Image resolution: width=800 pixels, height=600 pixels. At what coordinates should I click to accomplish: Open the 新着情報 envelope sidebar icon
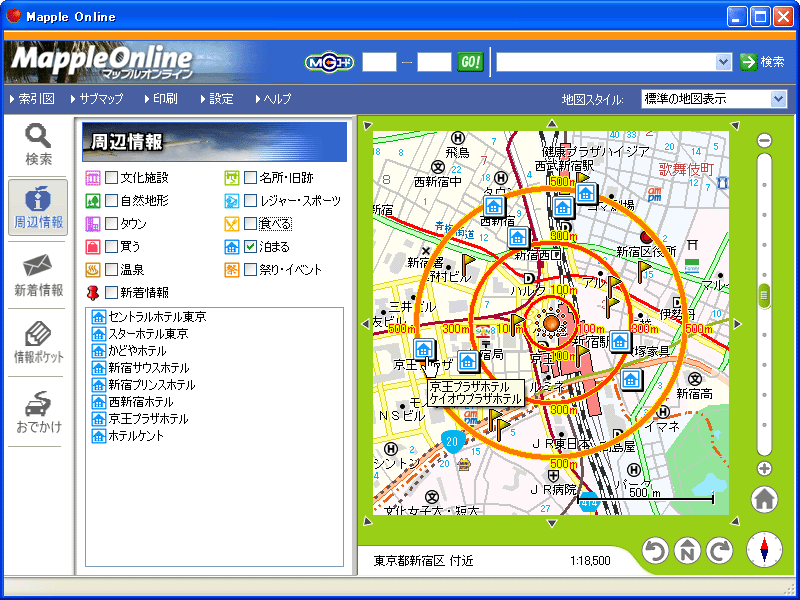pyautogui.click(x=38, y=276)
